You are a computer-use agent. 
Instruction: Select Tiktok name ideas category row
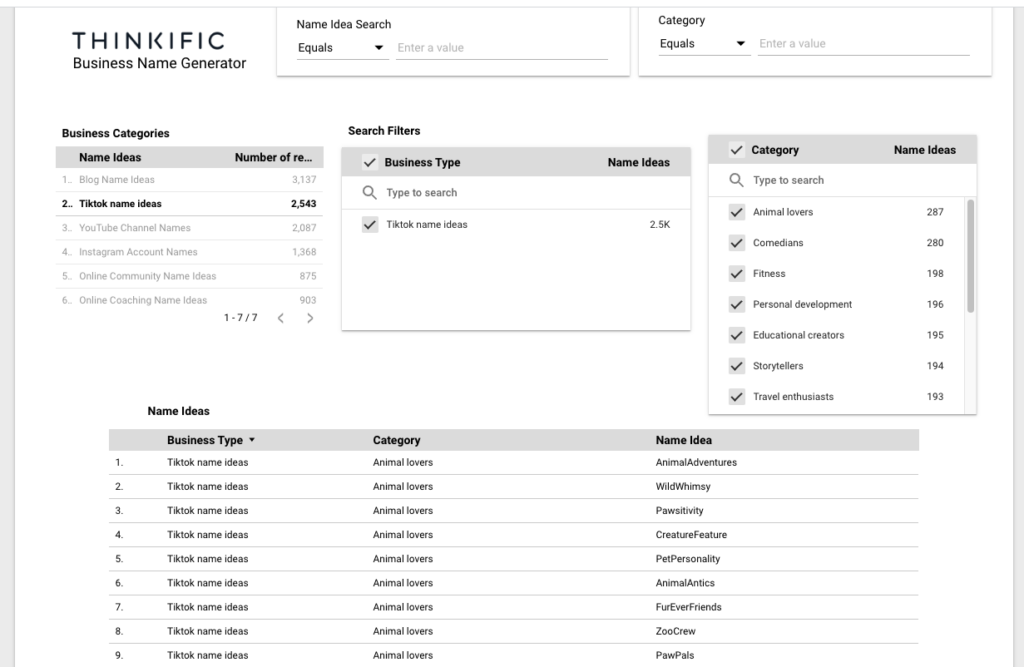point(189,204)
